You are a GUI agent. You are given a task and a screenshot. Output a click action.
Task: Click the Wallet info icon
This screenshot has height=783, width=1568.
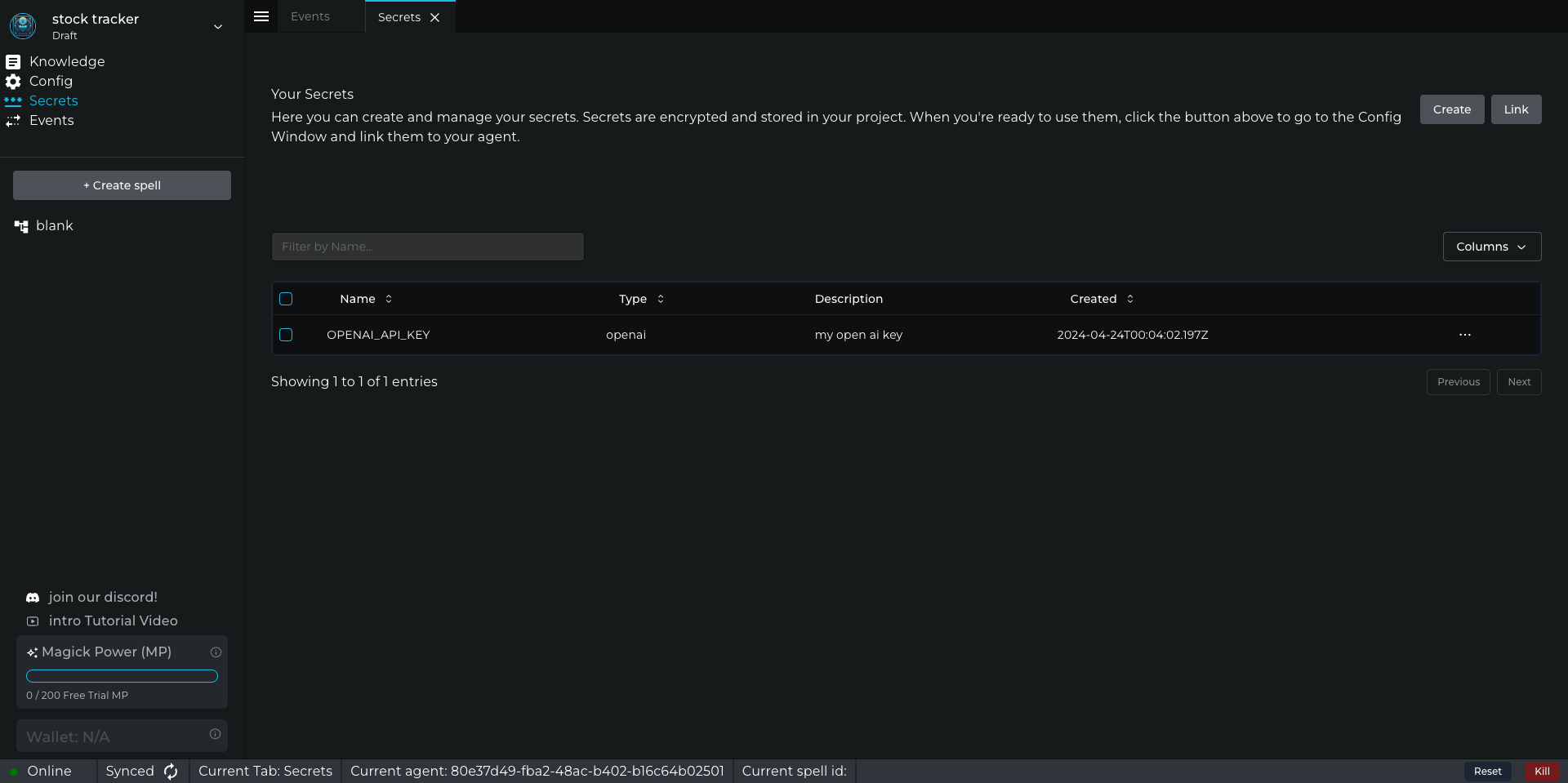[215, 734]
